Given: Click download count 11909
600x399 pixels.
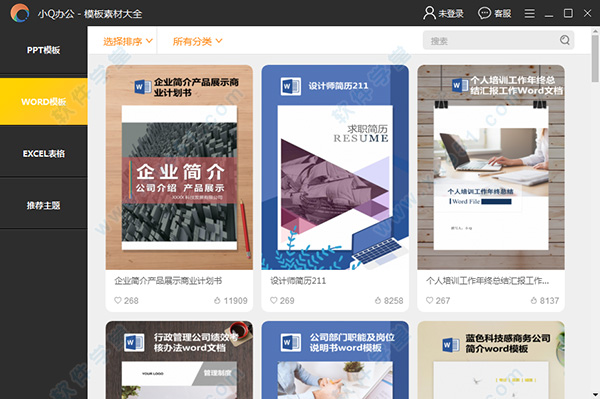Looking at the screenshot, I should 235,301.
